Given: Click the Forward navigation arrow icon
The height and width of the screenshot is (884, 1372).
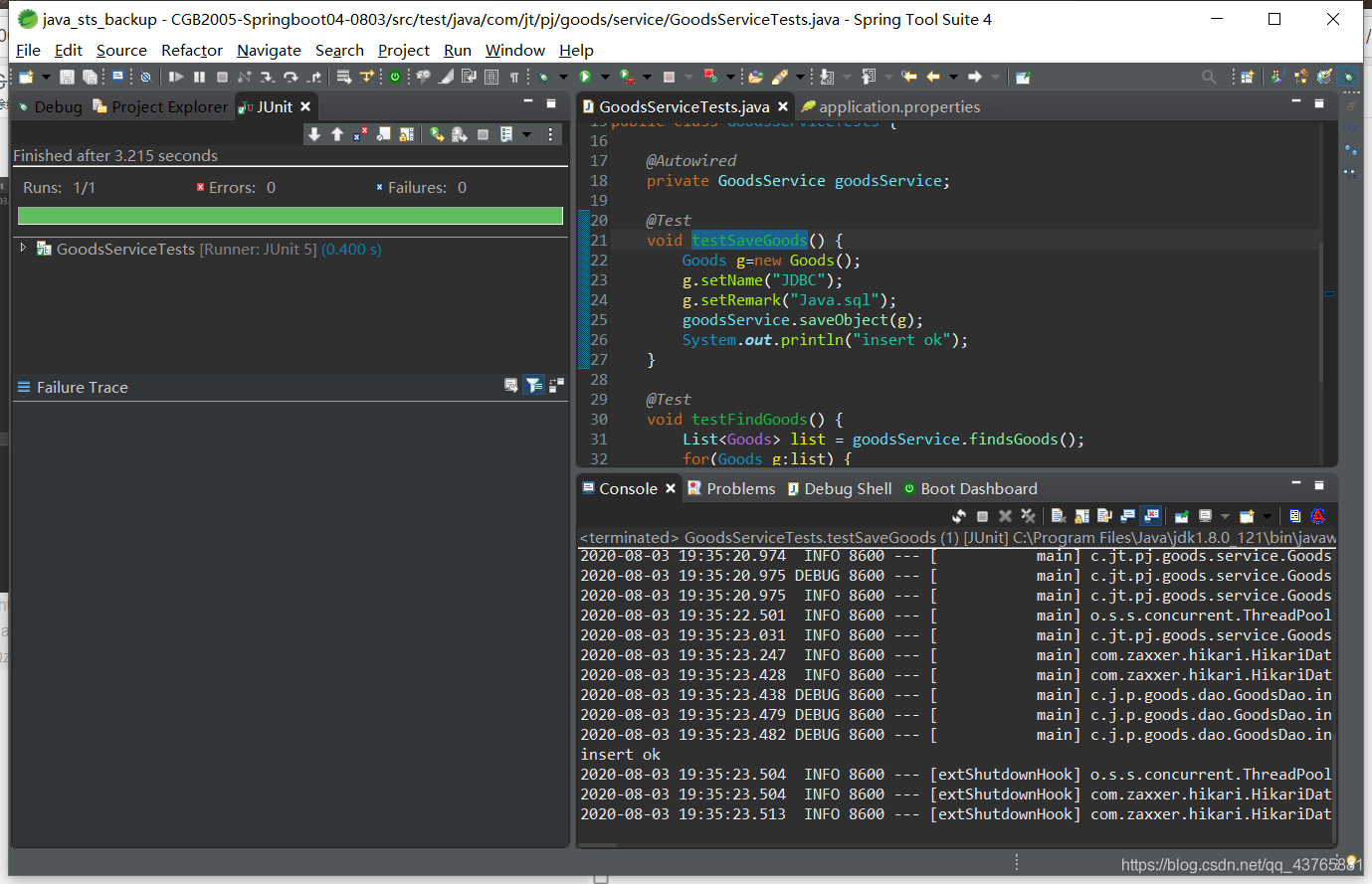Looking at the screenshot, I should pyautogui.click(x=975, y=77).
